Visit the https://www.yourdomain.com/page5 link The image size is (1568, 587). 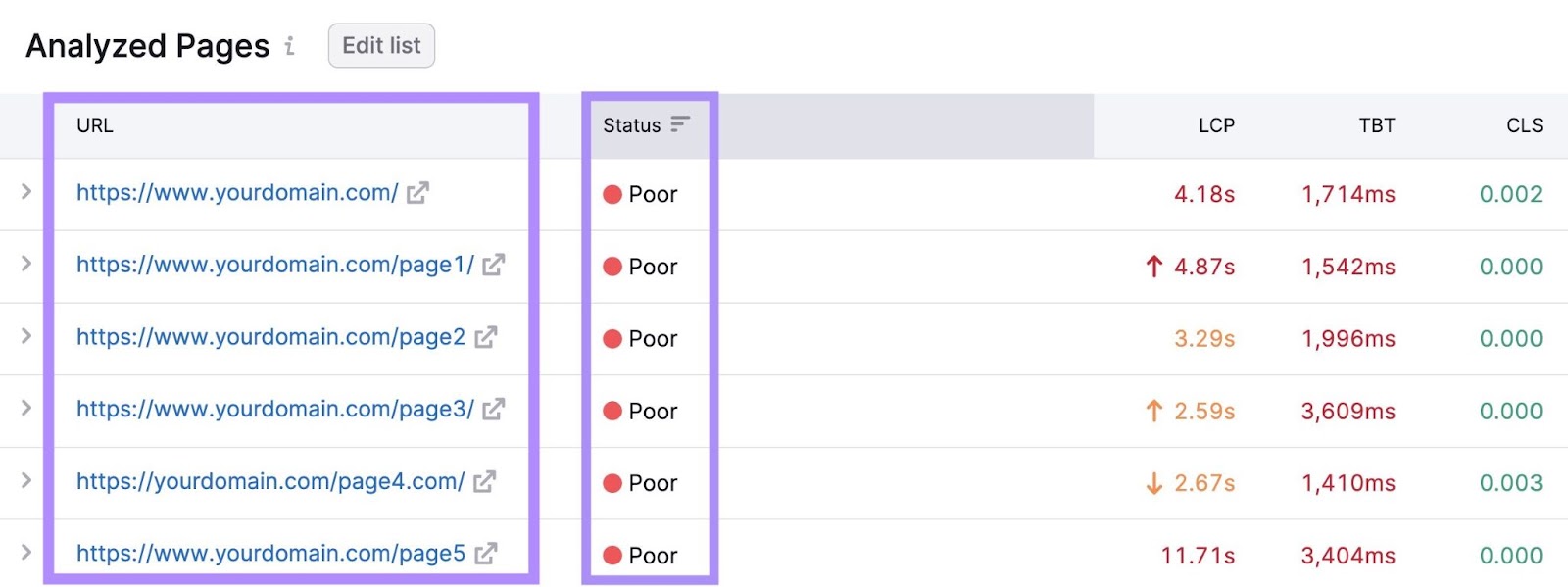[270, 554]
